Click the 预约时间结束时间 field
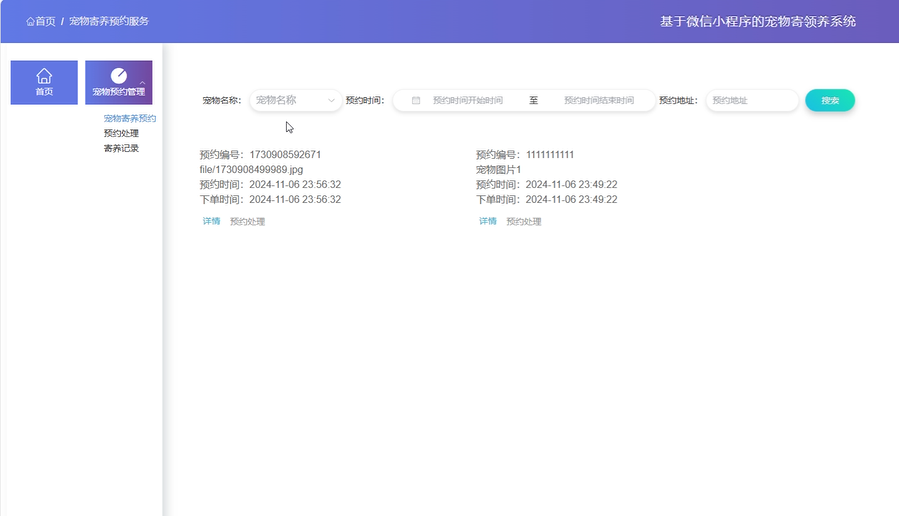 (599, 100)
